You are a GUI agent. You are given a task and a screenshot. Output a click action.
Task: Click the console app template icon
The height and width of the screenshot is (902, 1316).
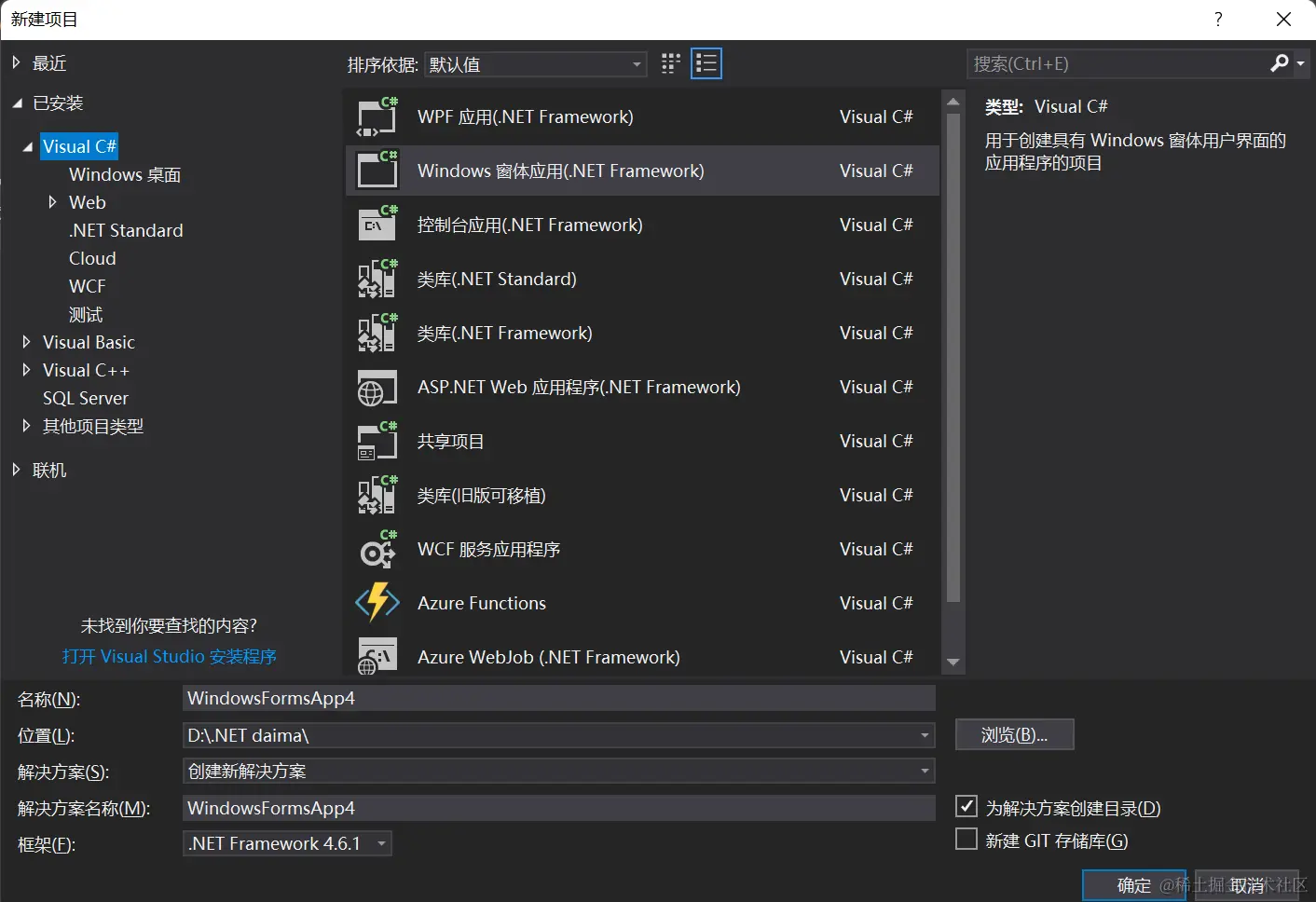[x=377, y=225]
